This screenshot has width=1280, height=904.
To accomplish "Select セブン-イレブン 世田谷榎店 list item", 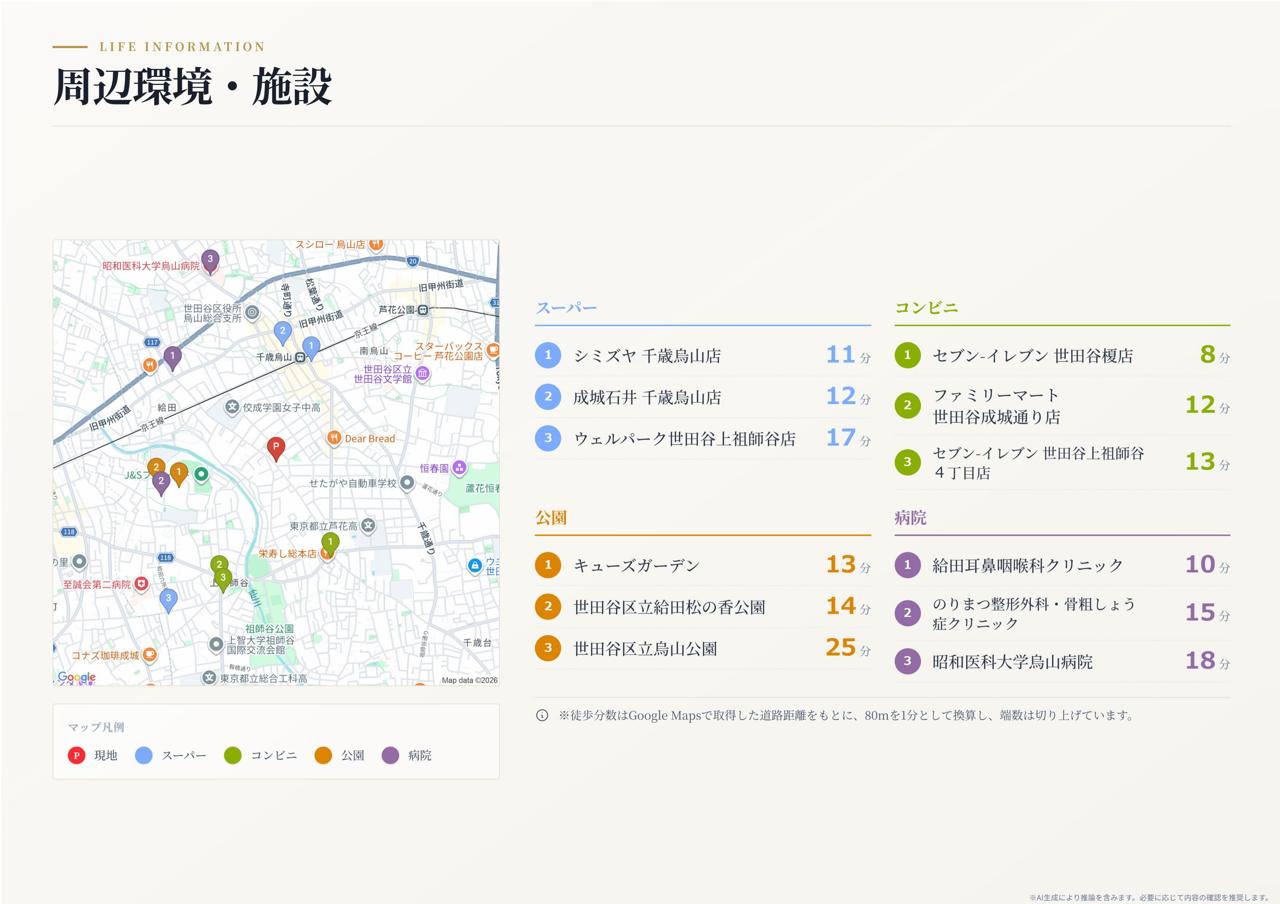I will tap(1062, 355).
